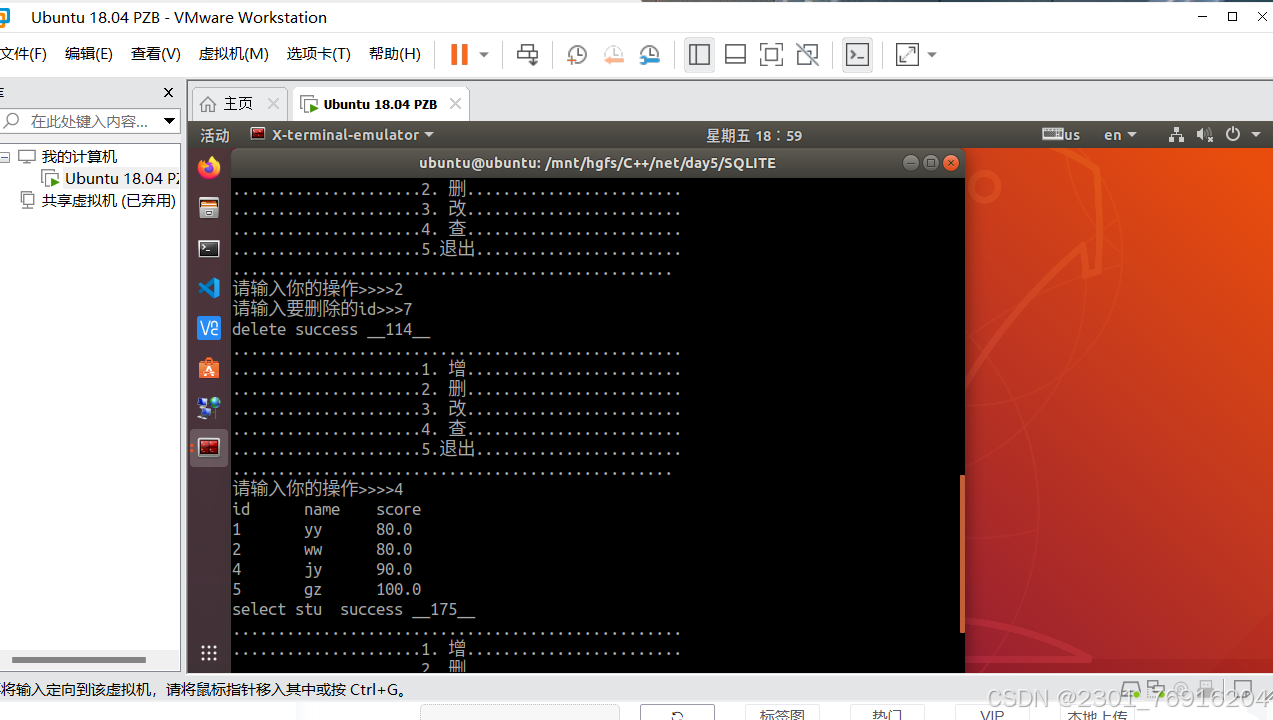The height and width of the screenshot is (720, 1273).
Task: Open the X-terminal-emulator app menu
Action: click(342, 135)
